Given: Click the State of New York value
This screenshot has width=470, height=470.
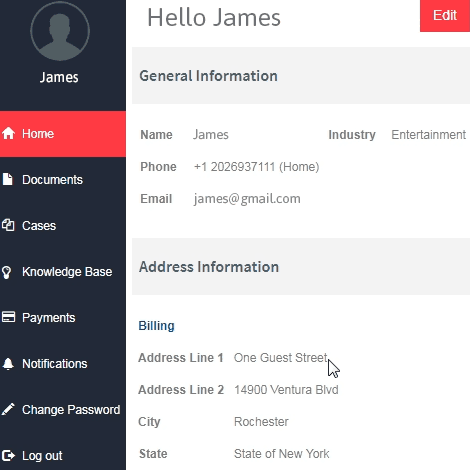Looking at the screenshot, I should pyautogui.click(x=282, y=454).
